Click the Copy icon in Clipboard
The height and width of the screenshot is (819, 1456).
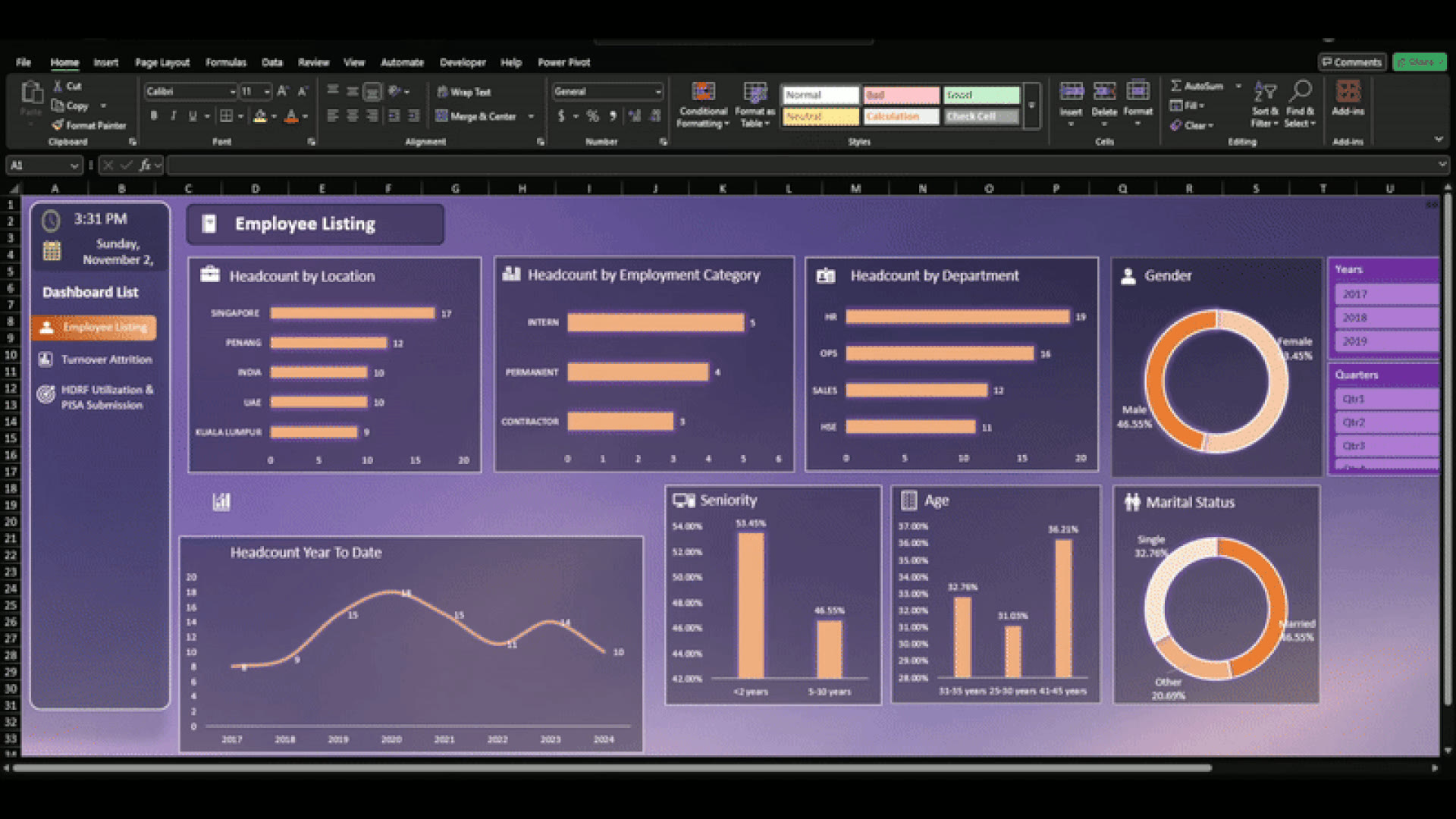58,105
